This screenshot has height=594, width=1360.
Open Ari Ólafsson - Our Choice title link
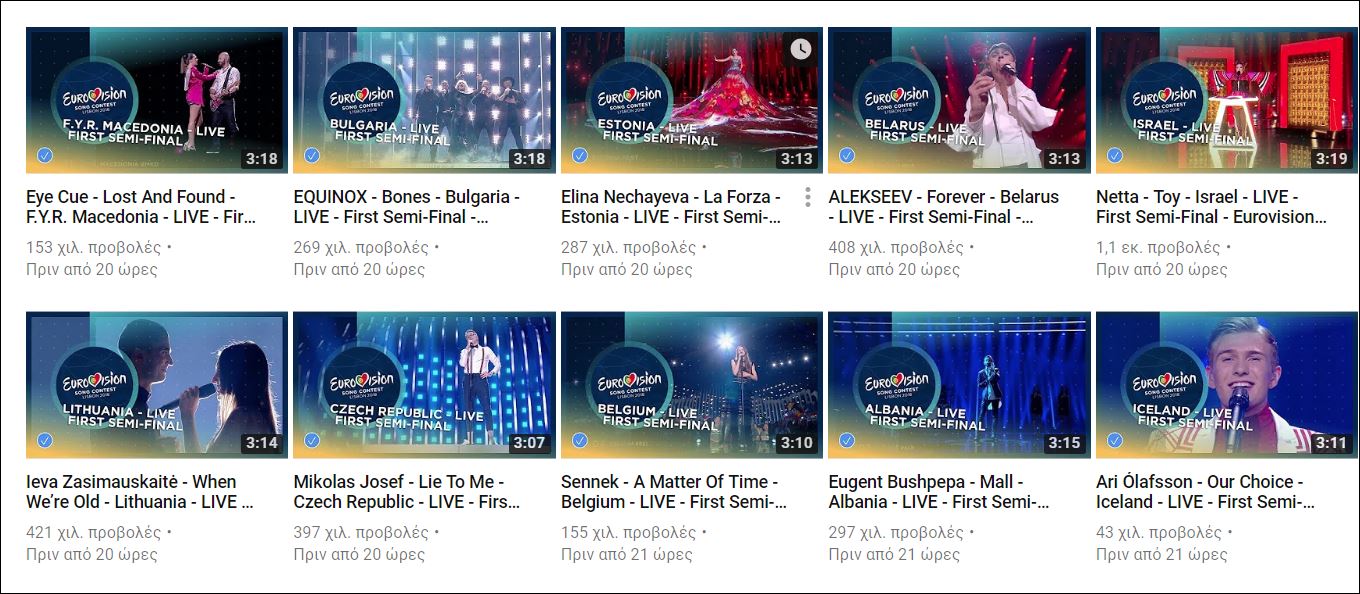1208,491
